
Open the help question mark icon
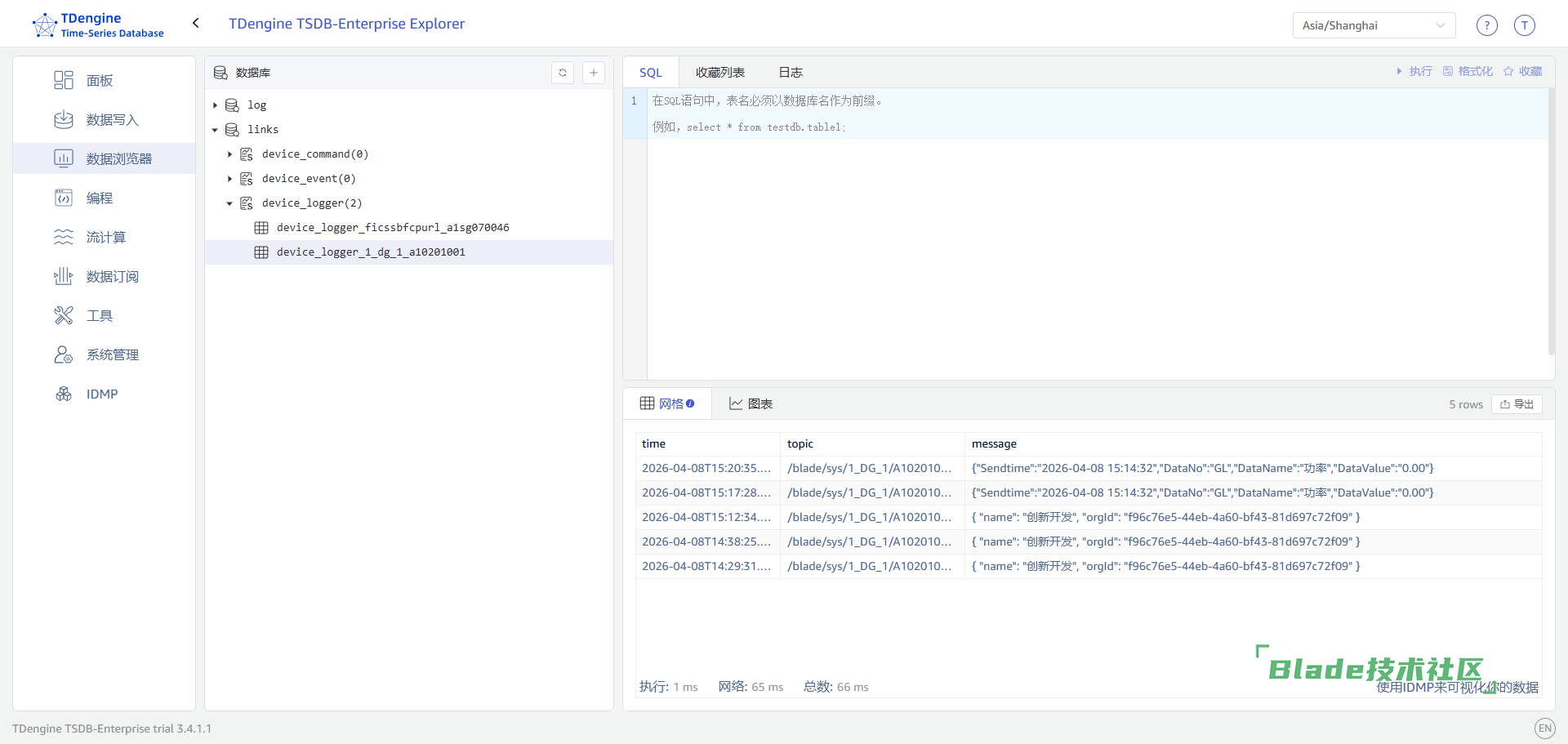tap(1487, 25)
